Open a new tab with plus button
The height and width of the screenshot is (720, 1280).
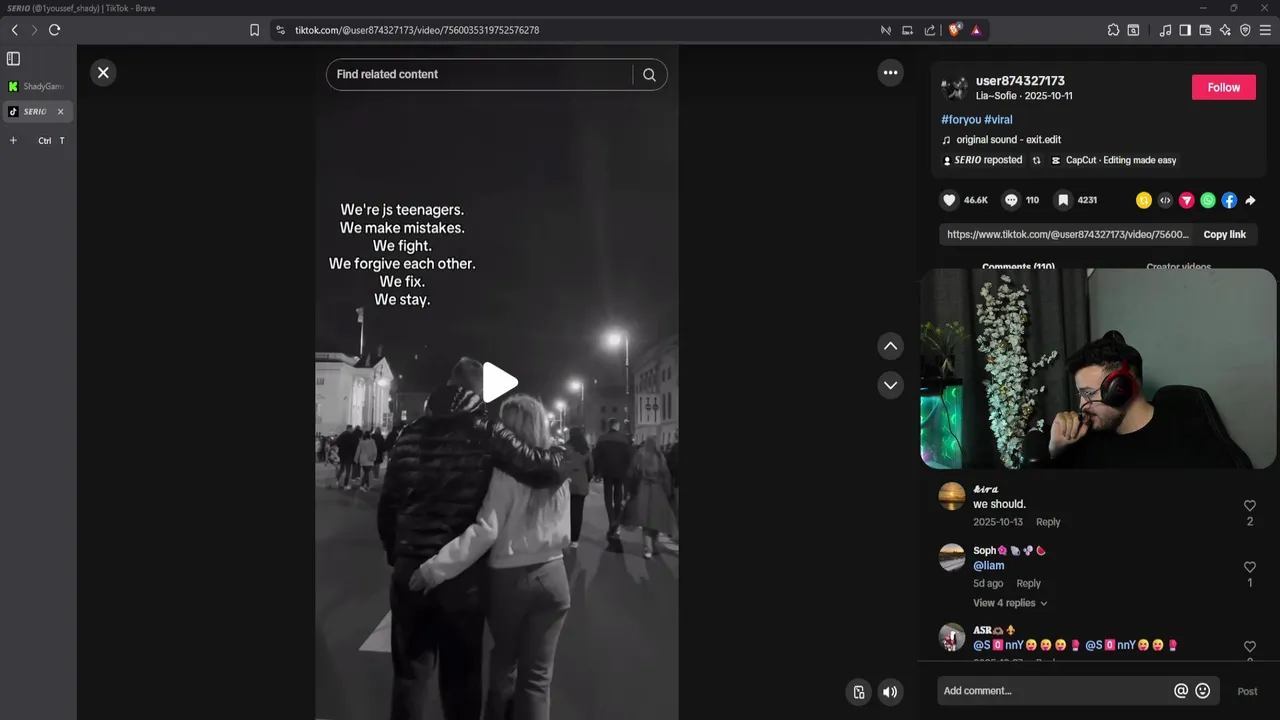coord(13,140)
